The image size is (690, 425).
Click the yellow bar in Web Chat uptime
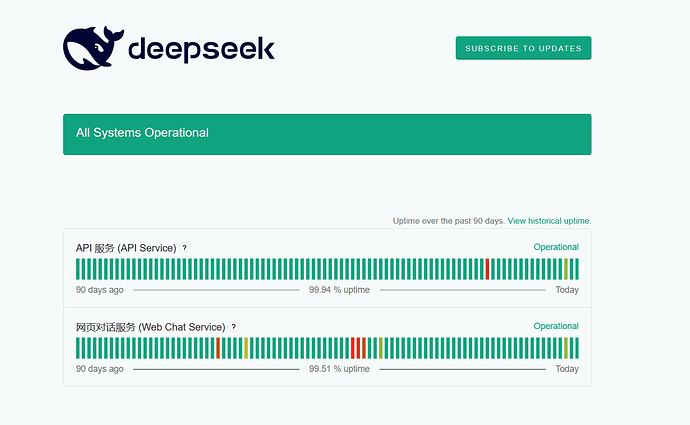pos(246,348)
